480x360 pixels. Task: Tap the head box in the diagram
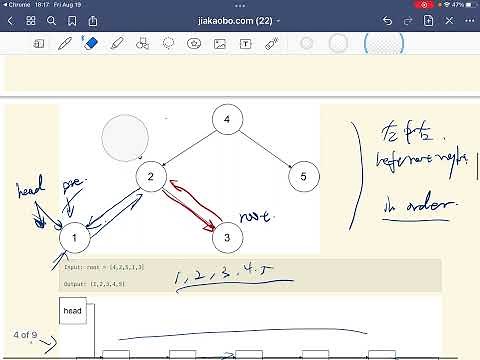pos(73,311)
